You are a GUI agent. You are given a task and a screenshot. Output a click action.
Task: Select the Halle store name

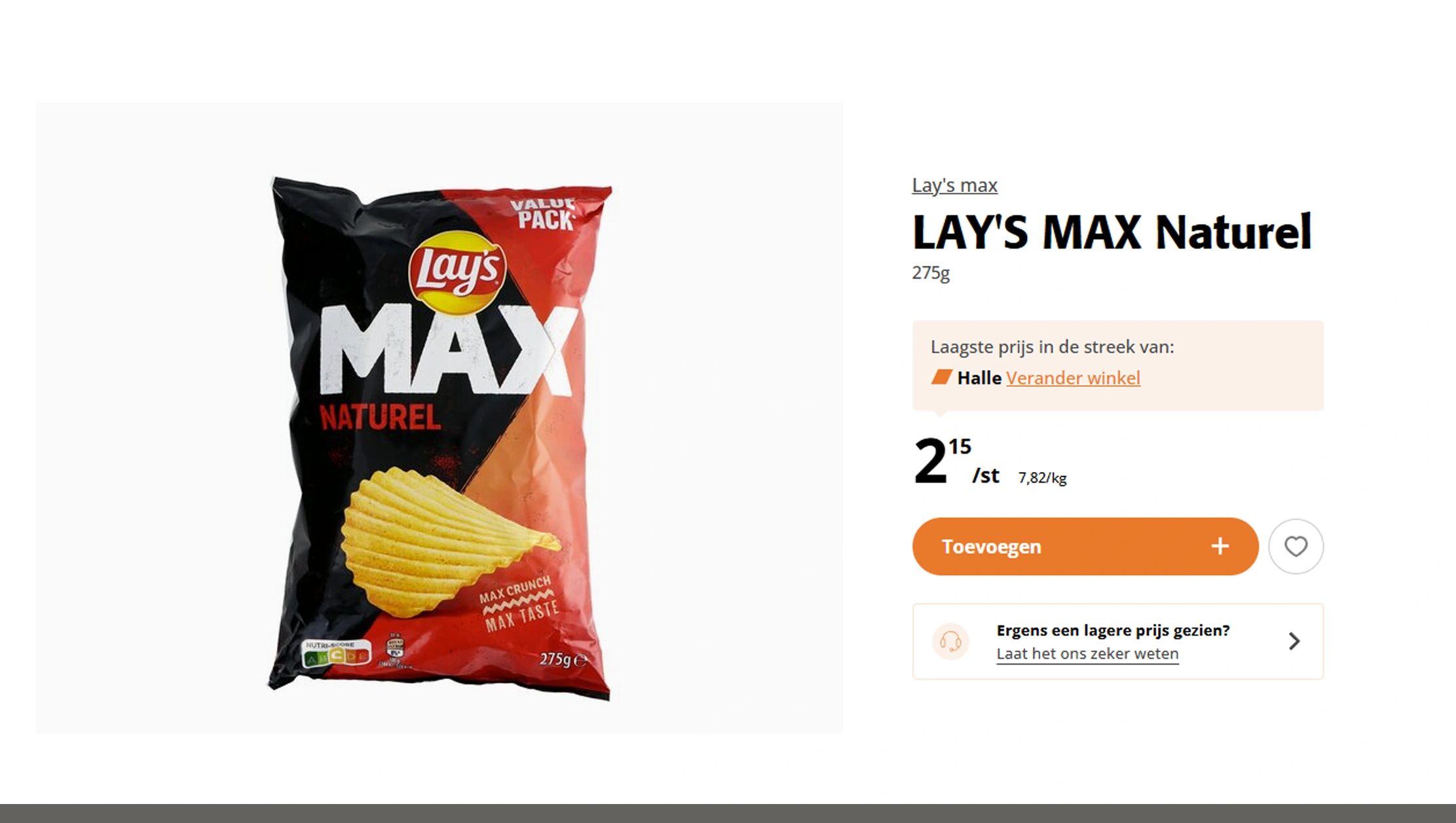979,378
